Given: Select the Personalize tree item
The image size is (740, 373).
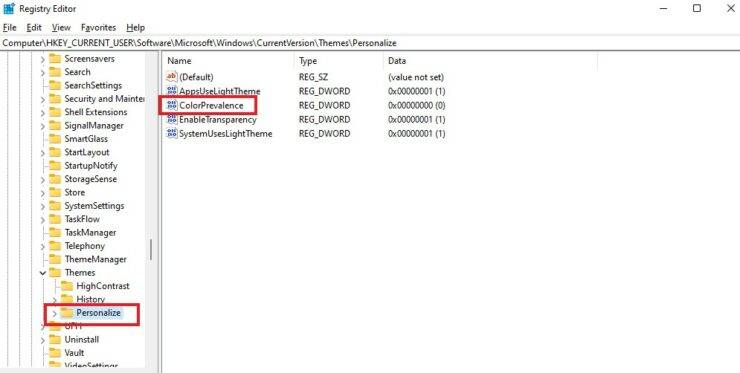Looking at the screenshot, I should point(98,313).
